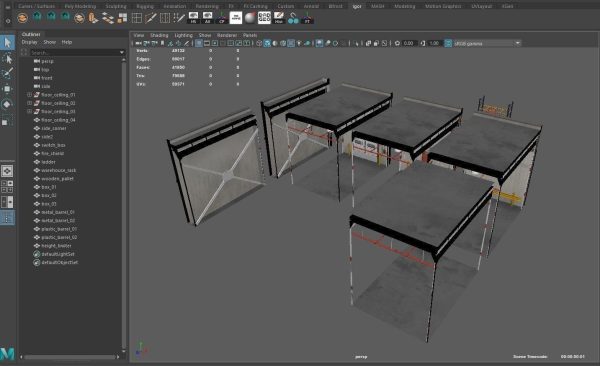Expand floor_ceiling_02 in Outliner
This screenshot has width=600, height=366.
(x=29, y=103)
